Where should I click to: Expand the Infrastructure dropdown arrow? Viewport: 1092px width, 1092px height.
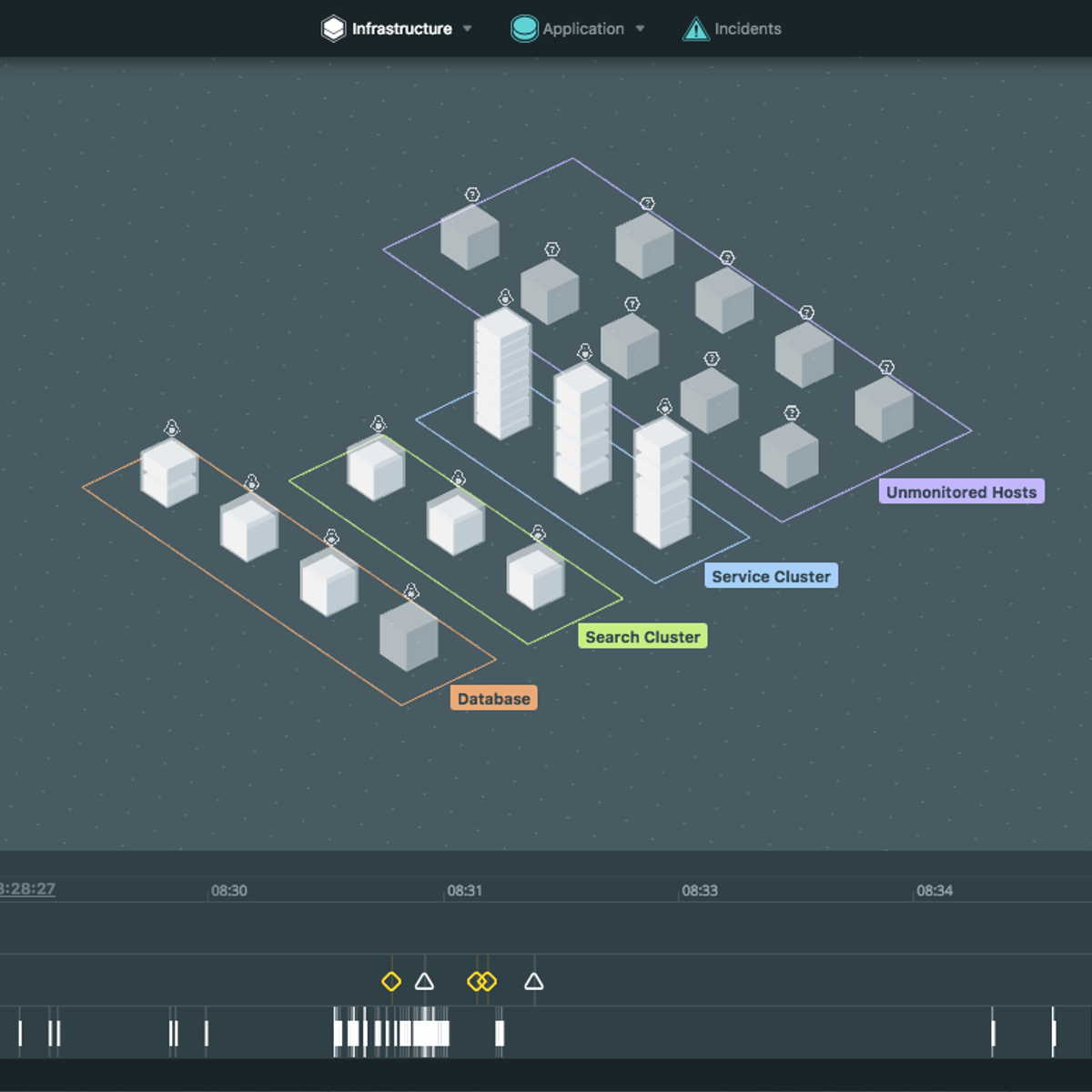tap(467, 29)
